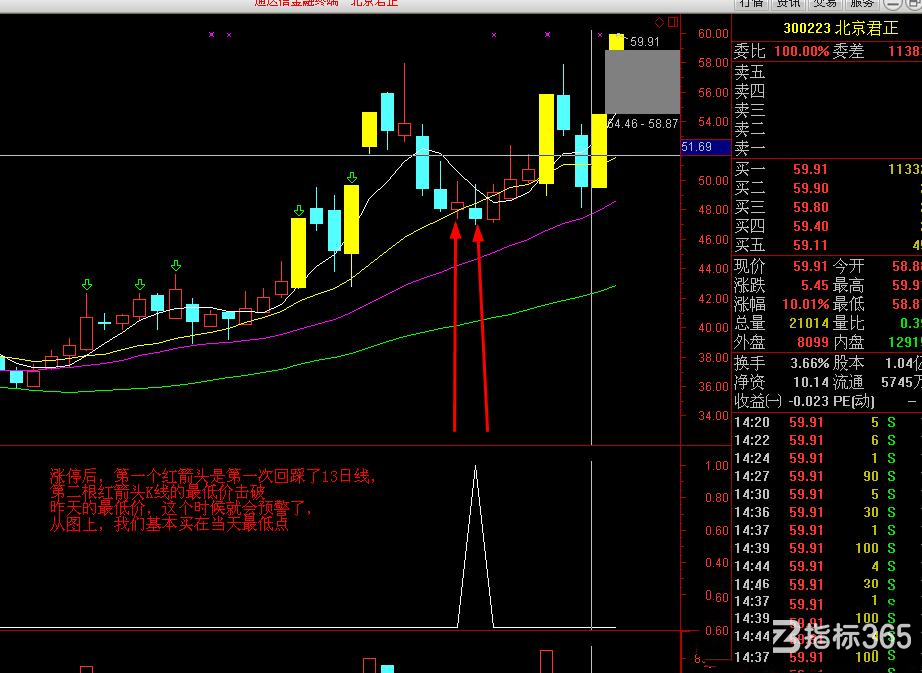The width and height of the screenshot is (922, 673).
Task: Open the 行情 quotes button
Action: tap(751, 4)
